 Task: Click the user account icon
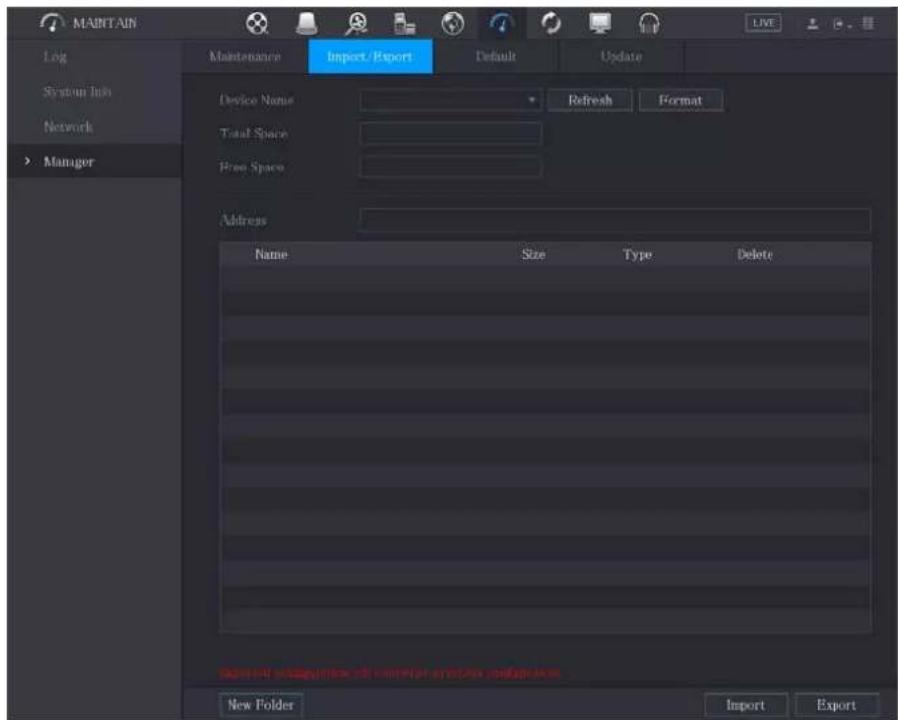[813, 23]
